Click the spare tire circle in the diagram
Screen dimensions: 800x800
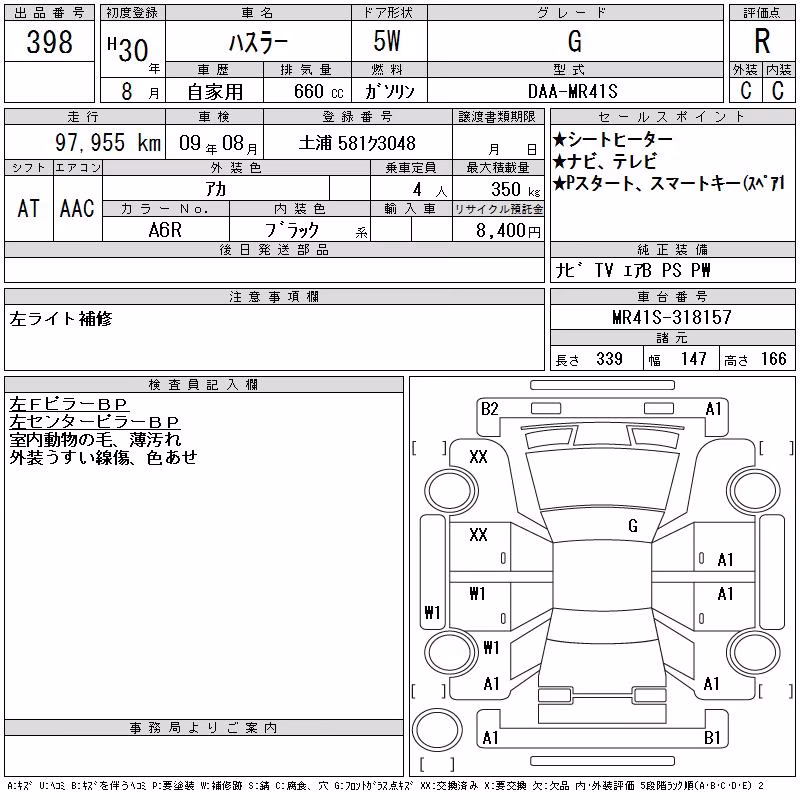click(x=437, y=730)
